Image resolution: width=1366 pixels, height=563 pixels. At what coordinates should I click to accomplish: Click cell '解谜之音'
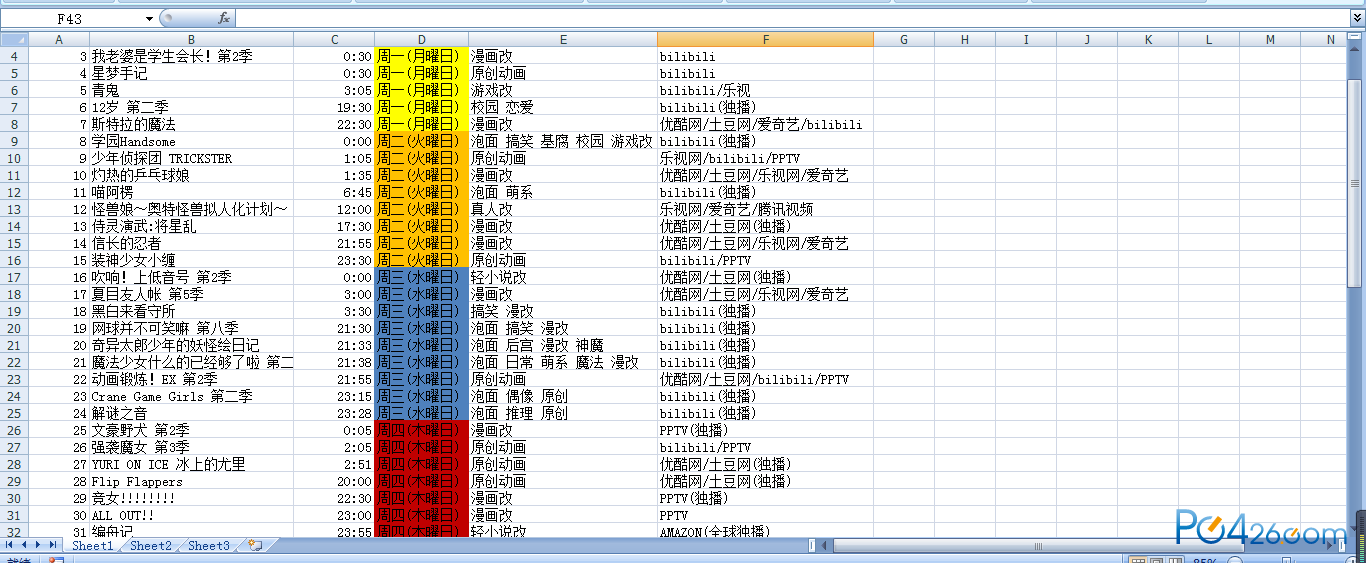click(x=191, y=414)
